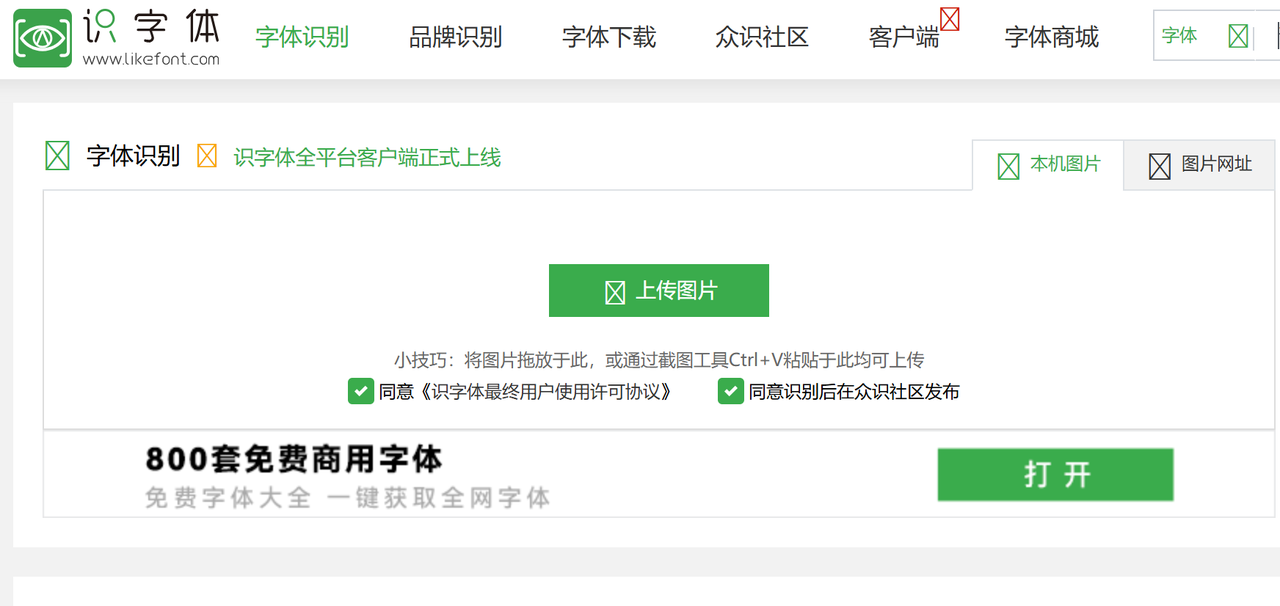
Task: Click the 800套免费商用字体 banner text
Action: pos(294,460)
